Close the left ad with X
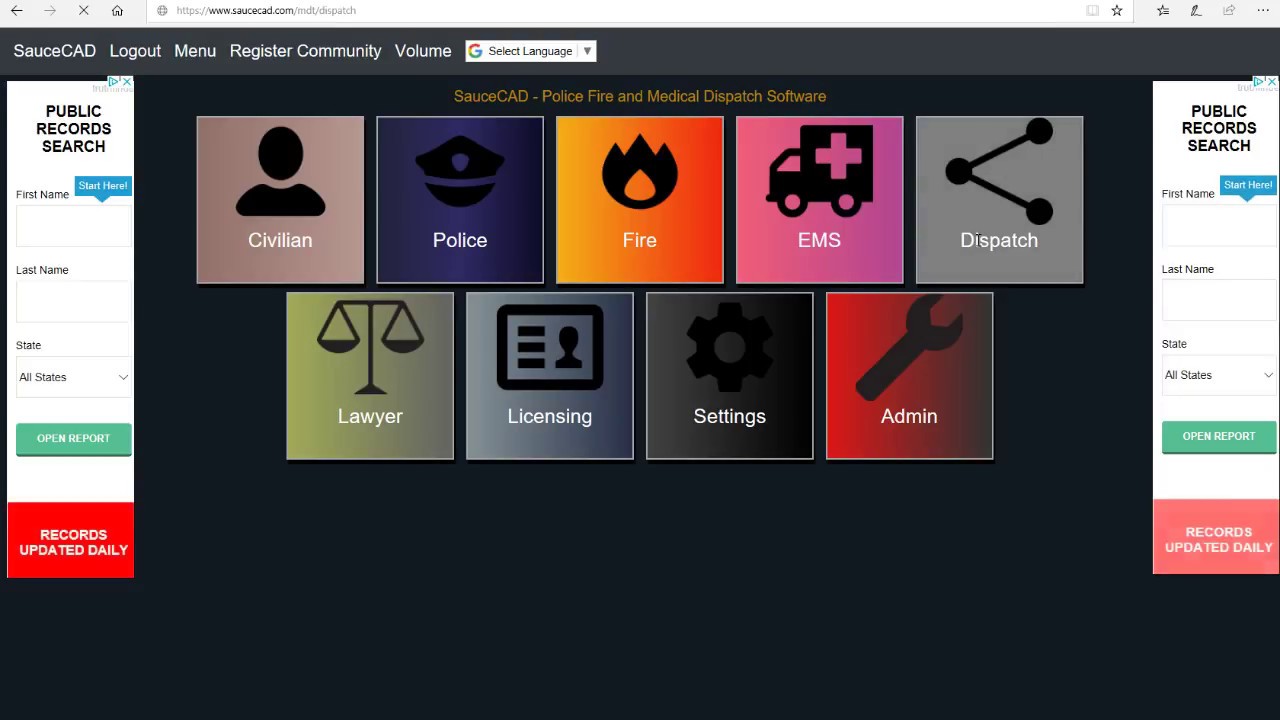1280x720 pixels. point(127,82)
